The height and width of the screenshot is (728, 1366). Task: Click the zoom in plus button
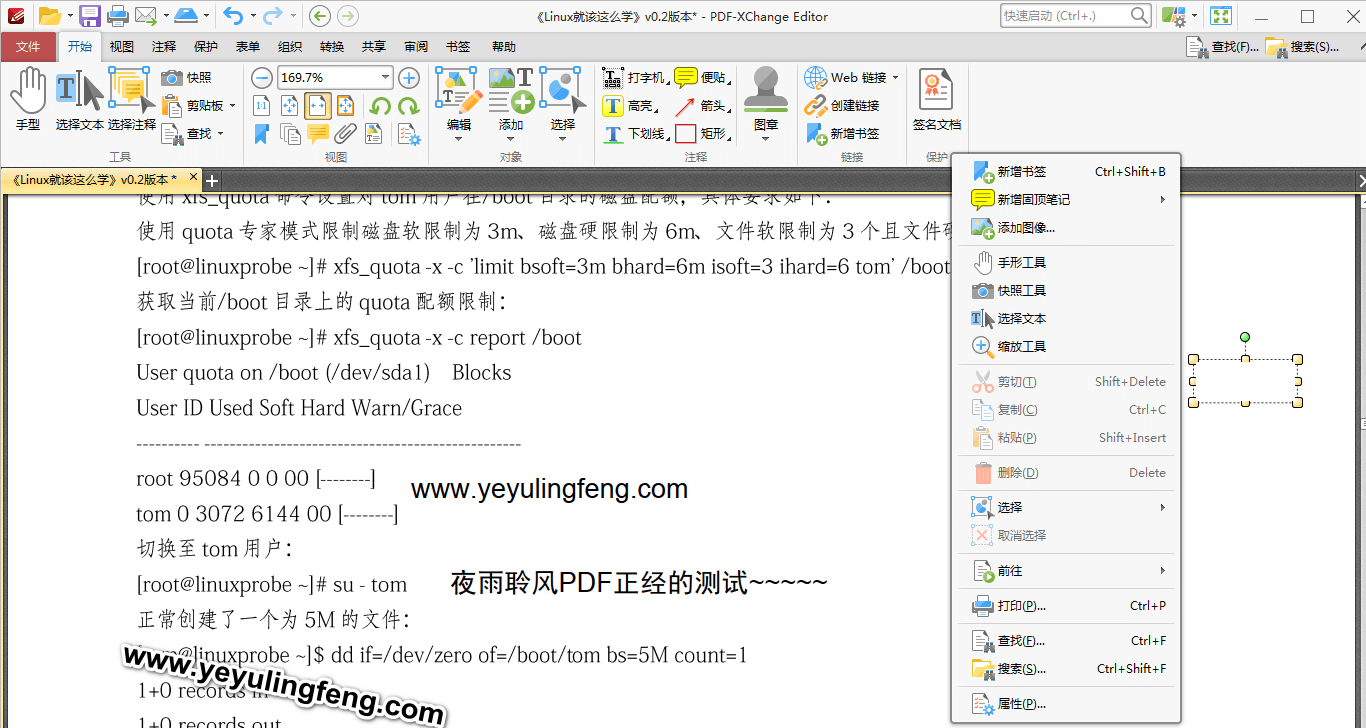(409, 78)
